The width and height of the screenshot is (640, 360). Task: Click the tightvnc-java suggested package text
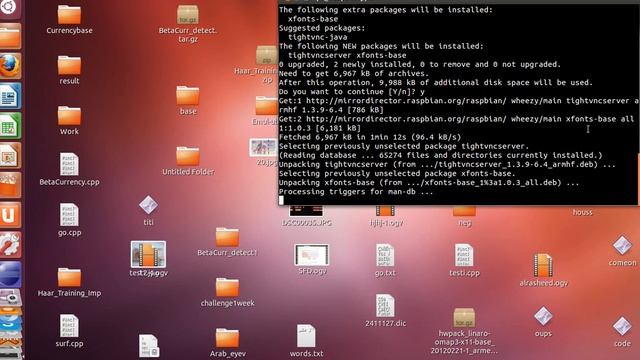(x=318, y=37)
